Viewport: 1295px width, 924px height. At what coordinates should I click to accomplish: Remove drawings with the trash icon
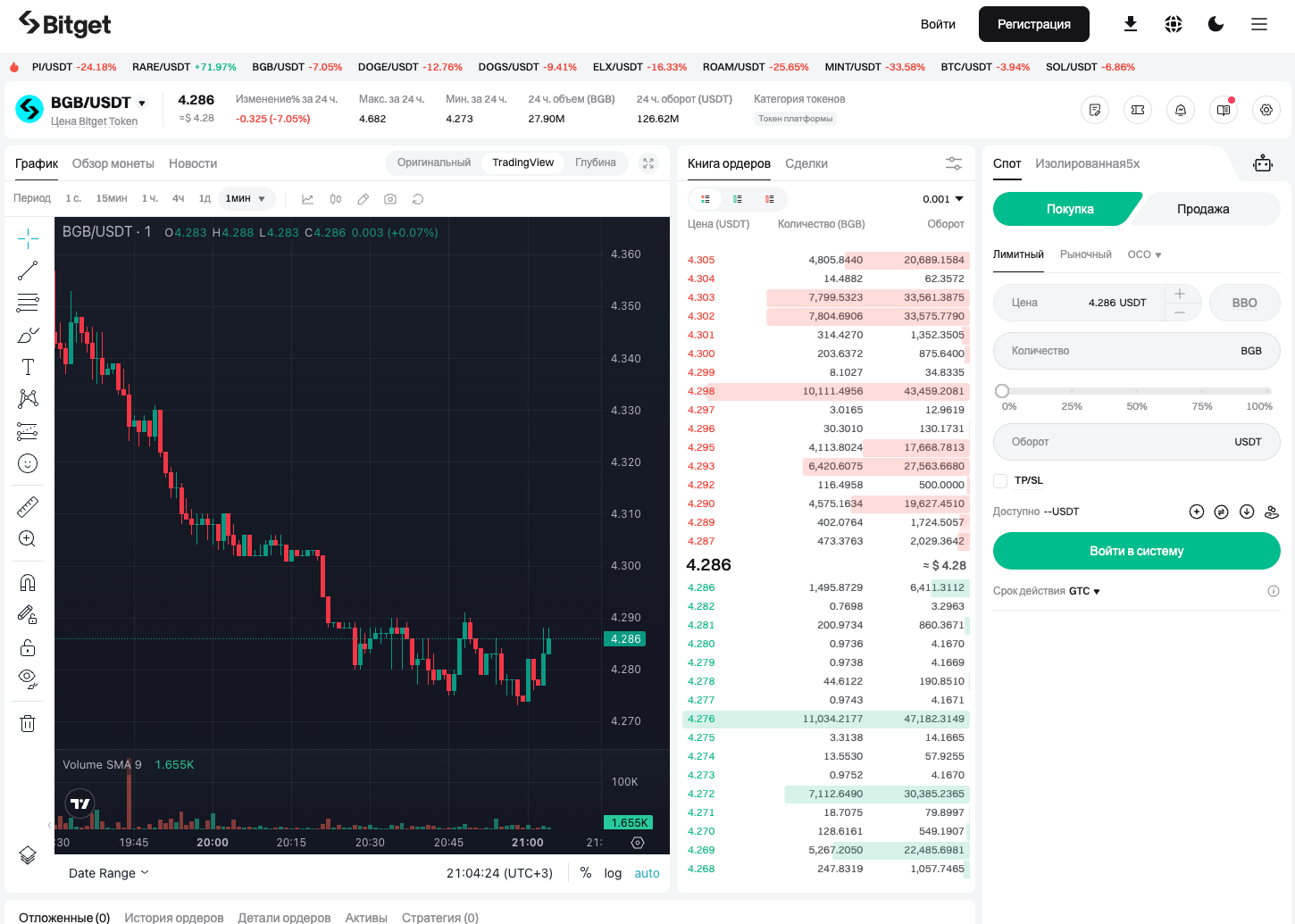point(28,723)
